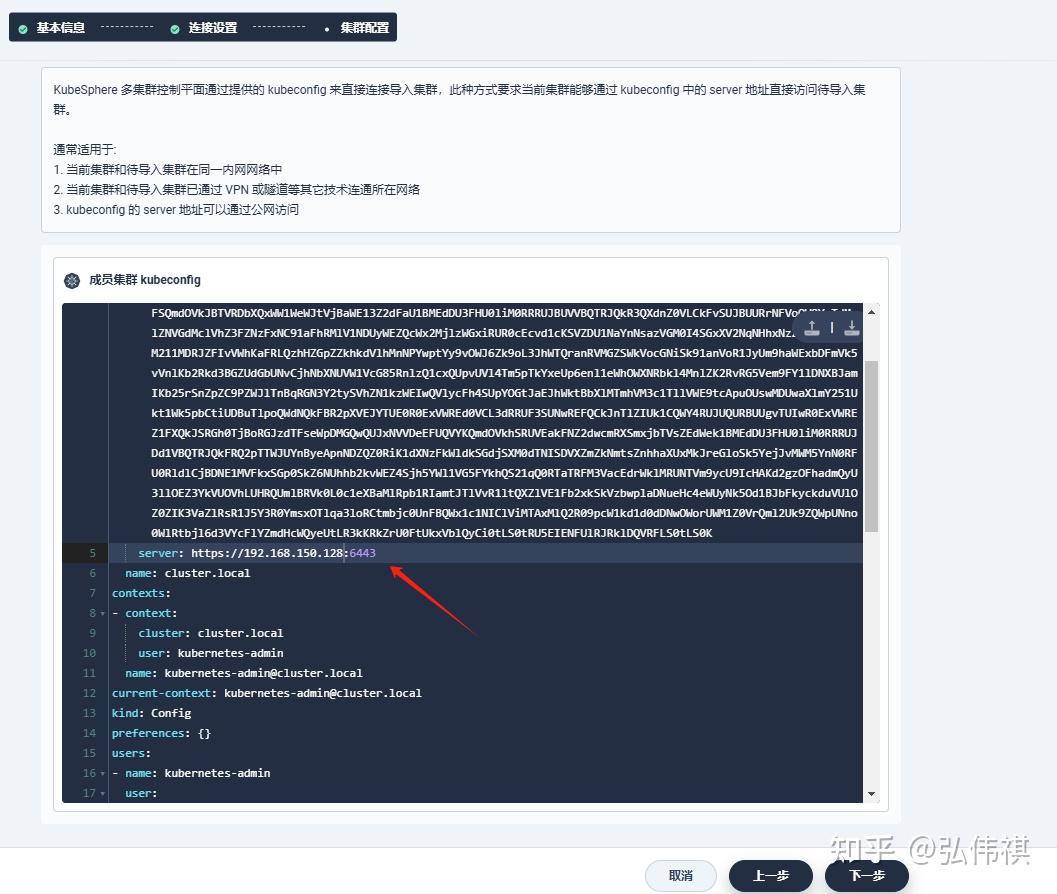Click 'user: kubernetes-admin' on line 10
This screenshot has width=1057, height=894.
pyautogui.click(x=210, y=653)
